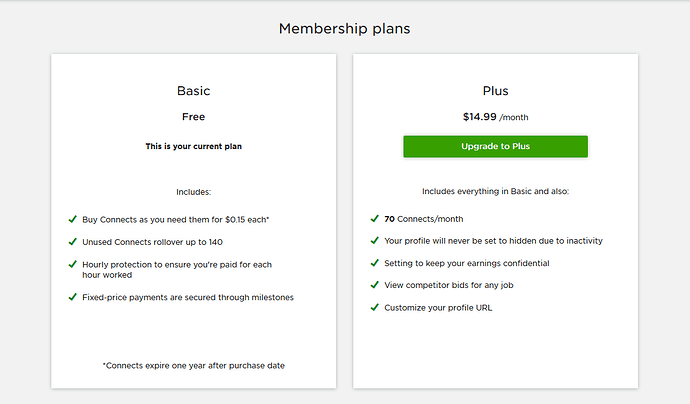
Task: Click checkmark next to Unused Connects rollover
Action: point(73,241)
